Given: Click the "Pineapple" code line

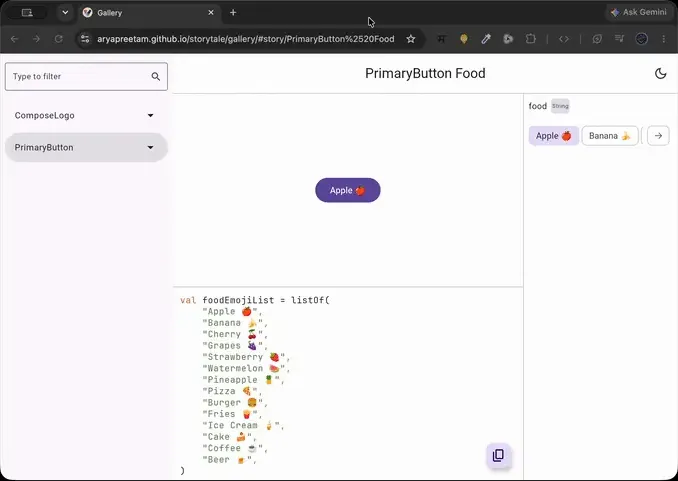Looking at the screenshot, I should coord(243,380).
